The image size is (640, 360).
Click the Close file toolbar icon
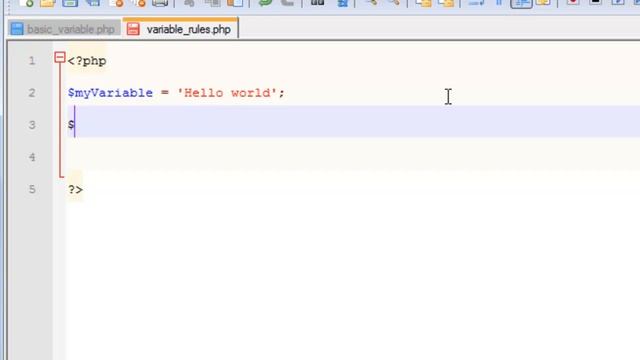click(117, 3)
